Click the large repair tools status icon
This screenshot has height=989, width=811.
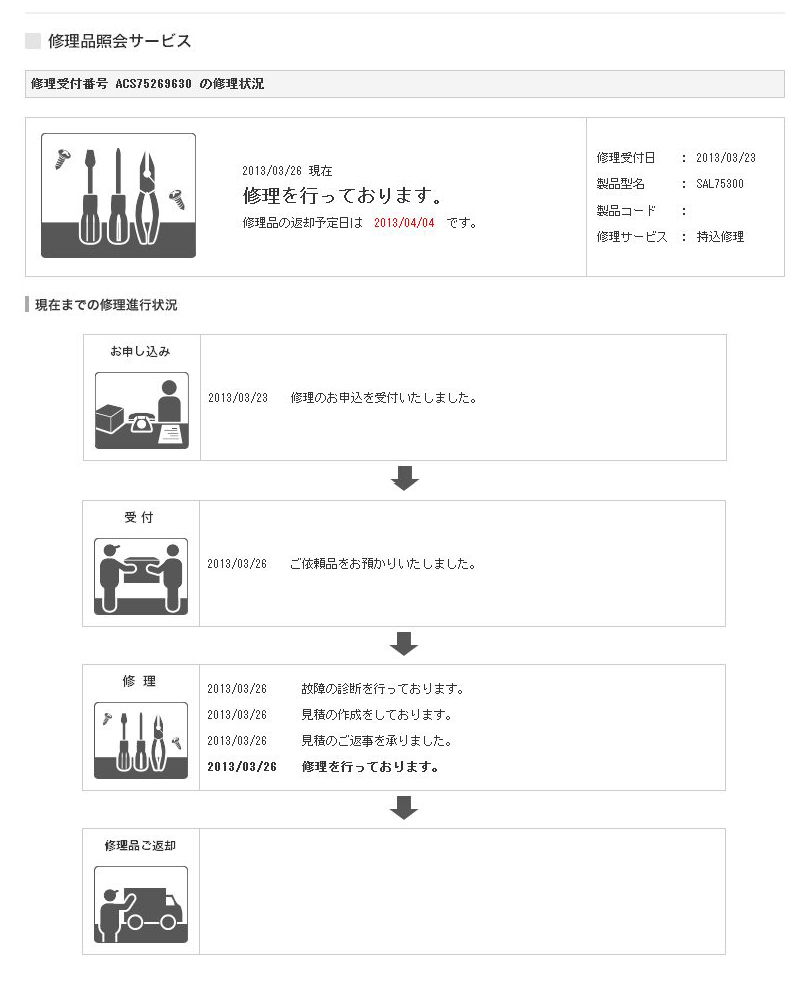click(118, 195)
